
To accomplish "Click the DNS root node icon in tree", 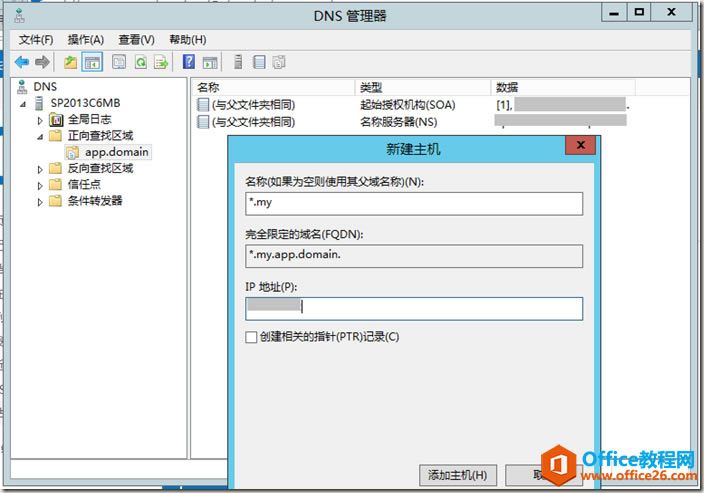I will coord(22,87).
